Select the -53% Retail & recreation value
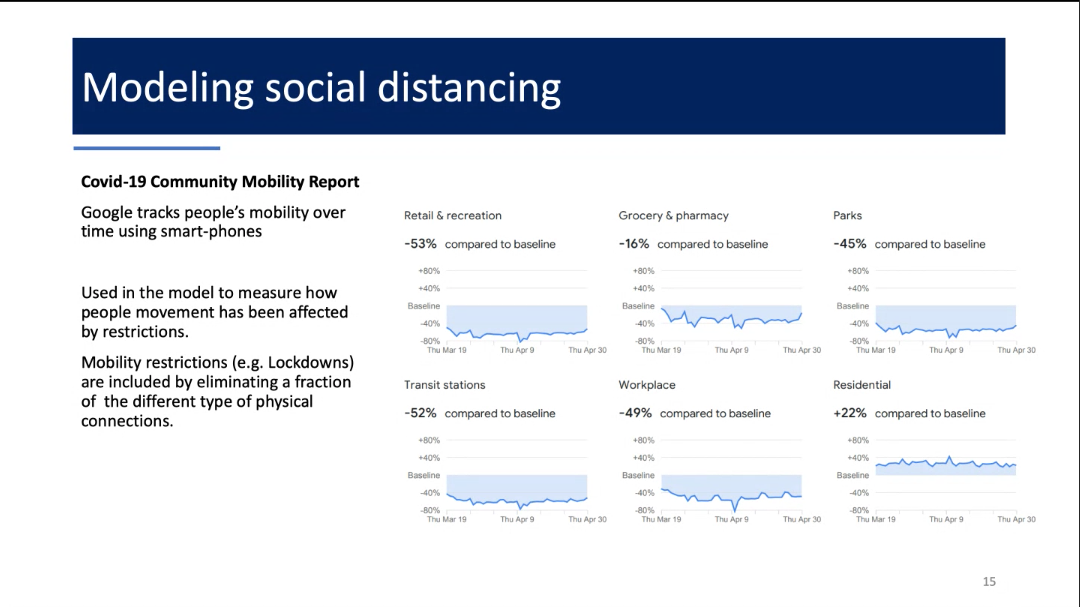This screenshot has width=1080, height=607. [421, 244]
